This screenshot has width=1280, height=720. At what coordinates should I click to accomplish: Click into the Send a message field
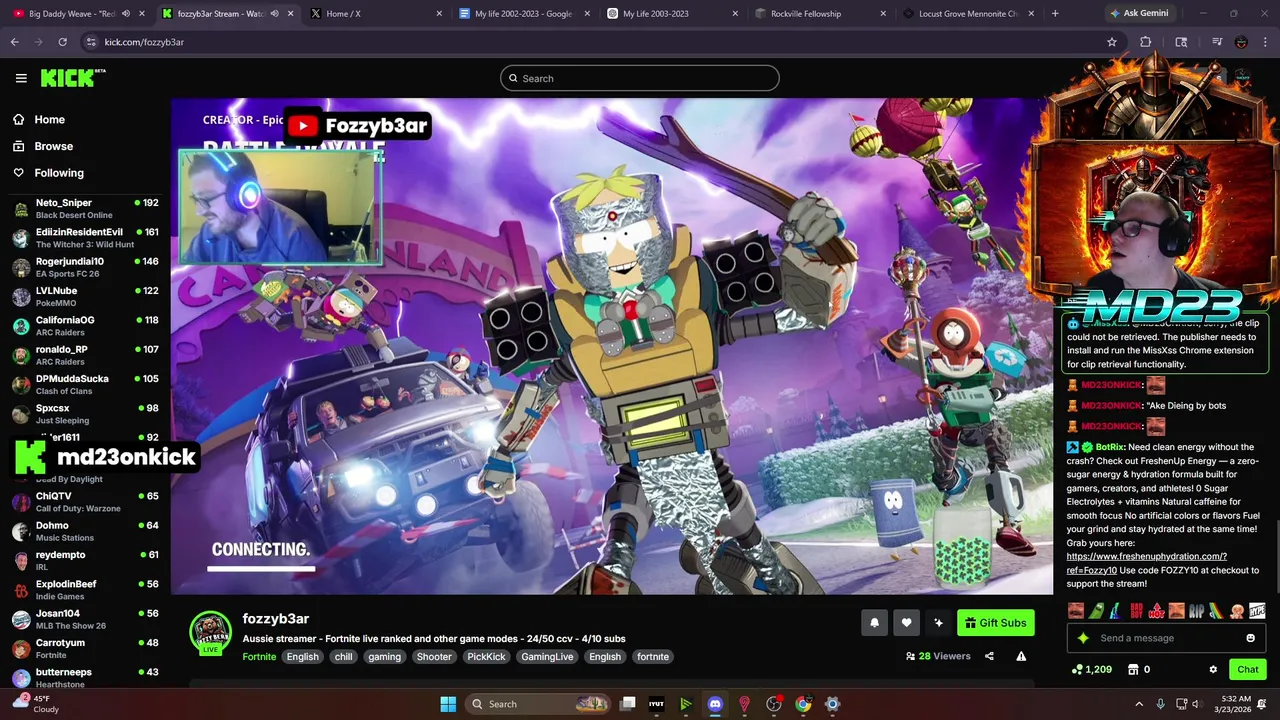pos(1168,638)
